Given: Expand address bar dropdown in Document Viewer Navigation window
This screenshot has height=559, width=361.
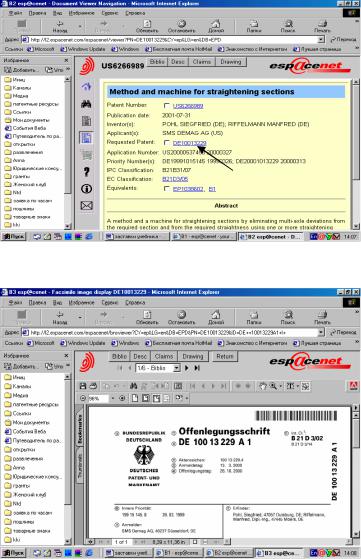Looking at the screenshot, I should tap(321, 40).
